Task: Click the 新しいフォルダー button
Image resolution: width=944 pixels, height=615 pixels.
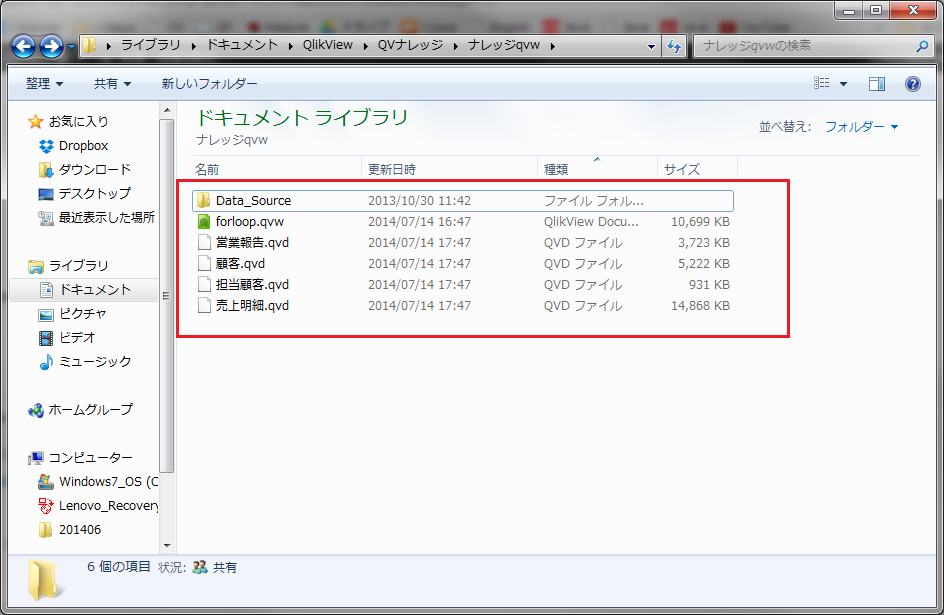Action: [209, 84]
